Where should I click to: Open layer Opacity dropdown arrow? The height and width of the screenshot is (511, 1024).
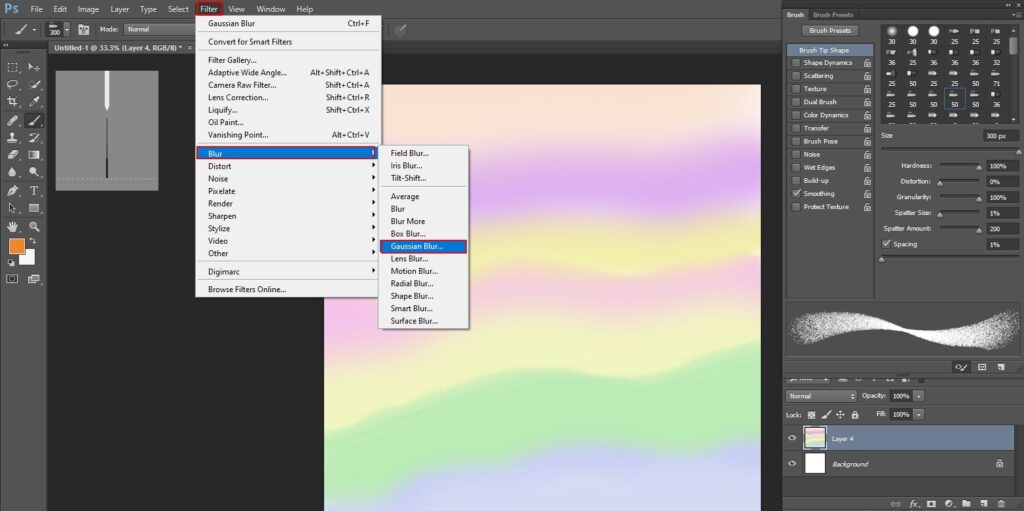tap(920, 396)
